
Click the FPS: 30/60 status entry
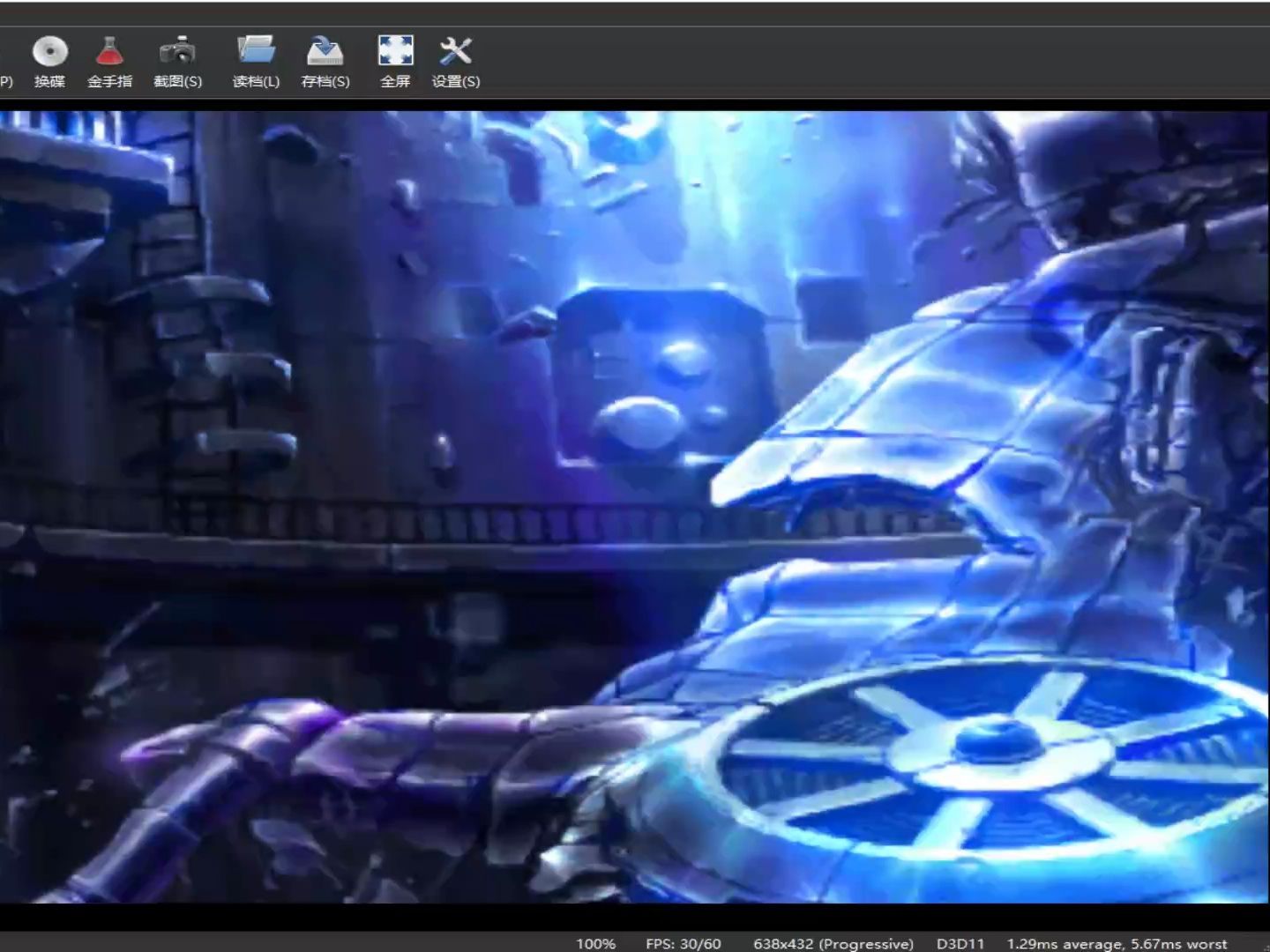pos(684,943)
